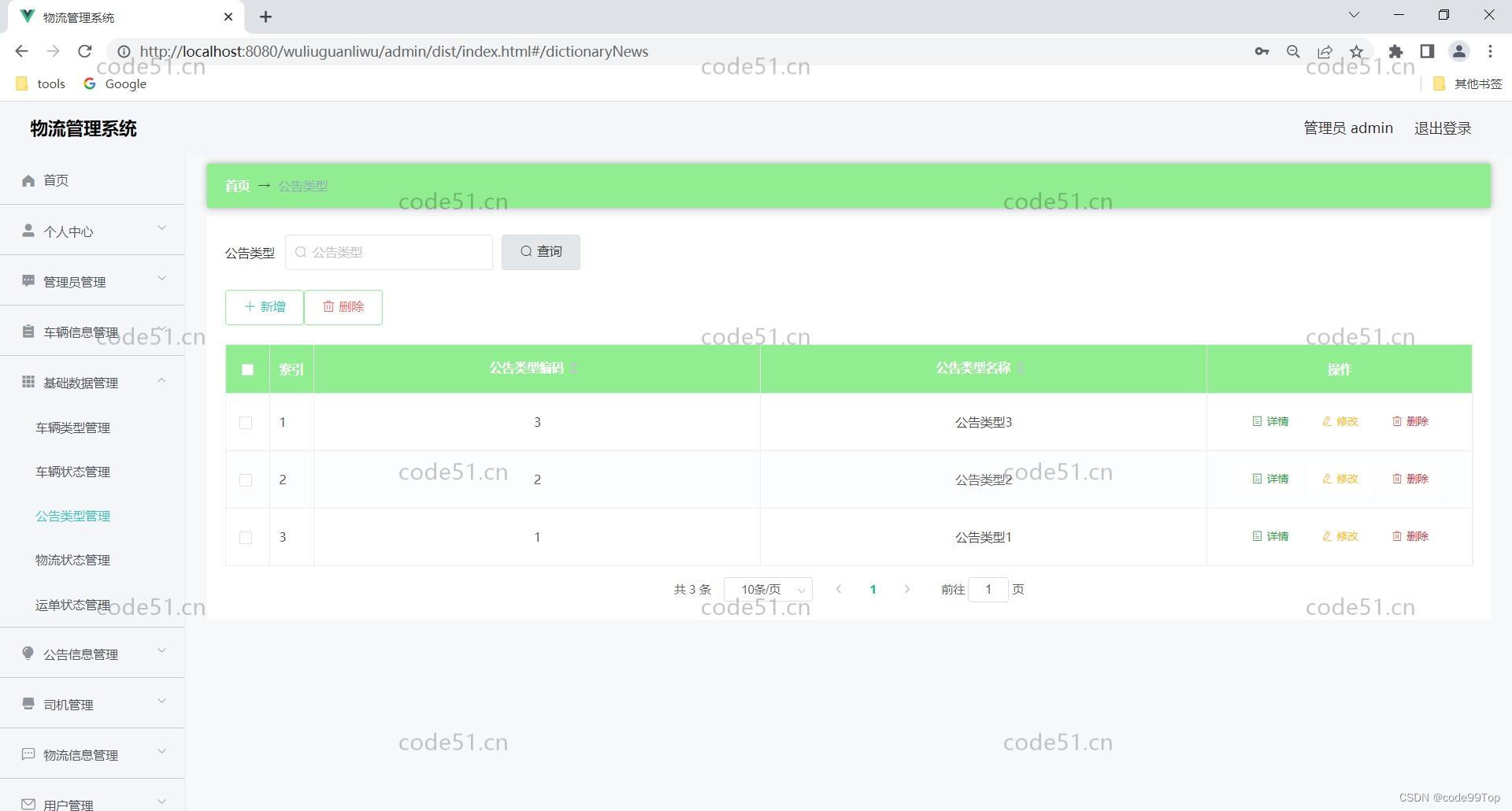Toggle the select-all checkbox in table header
This screenshot has width=1512, height=811.
coord(247,369)
